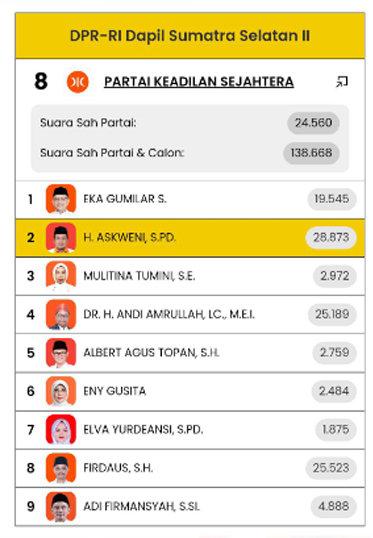The height and width of the screenshot is (538, 373).
Task: Click H. Askweni candidate photo
Action: click(61, 237)
